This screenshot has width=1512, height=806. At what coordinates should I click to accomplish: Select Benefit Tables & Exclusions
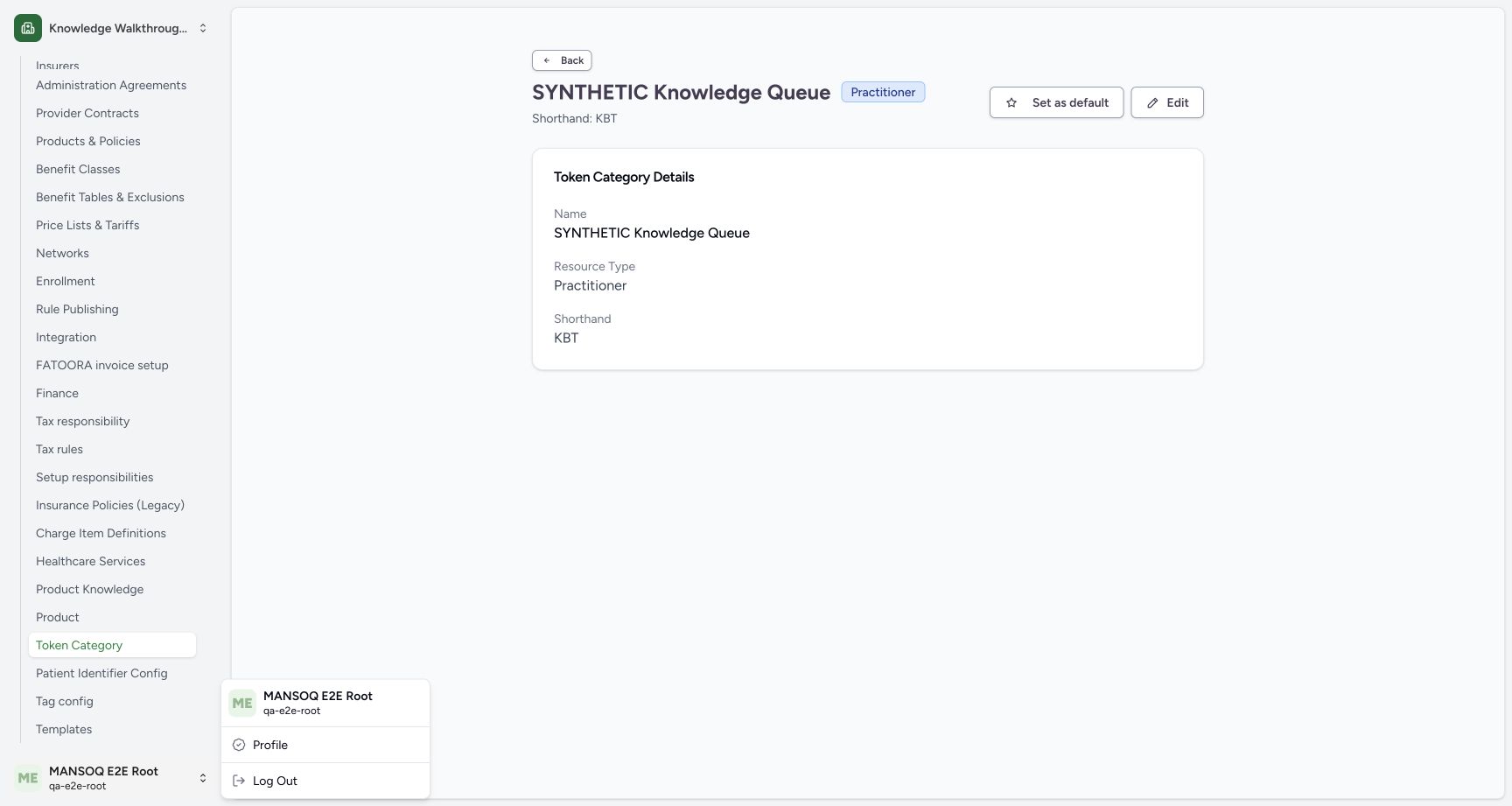tap(110, 197)
